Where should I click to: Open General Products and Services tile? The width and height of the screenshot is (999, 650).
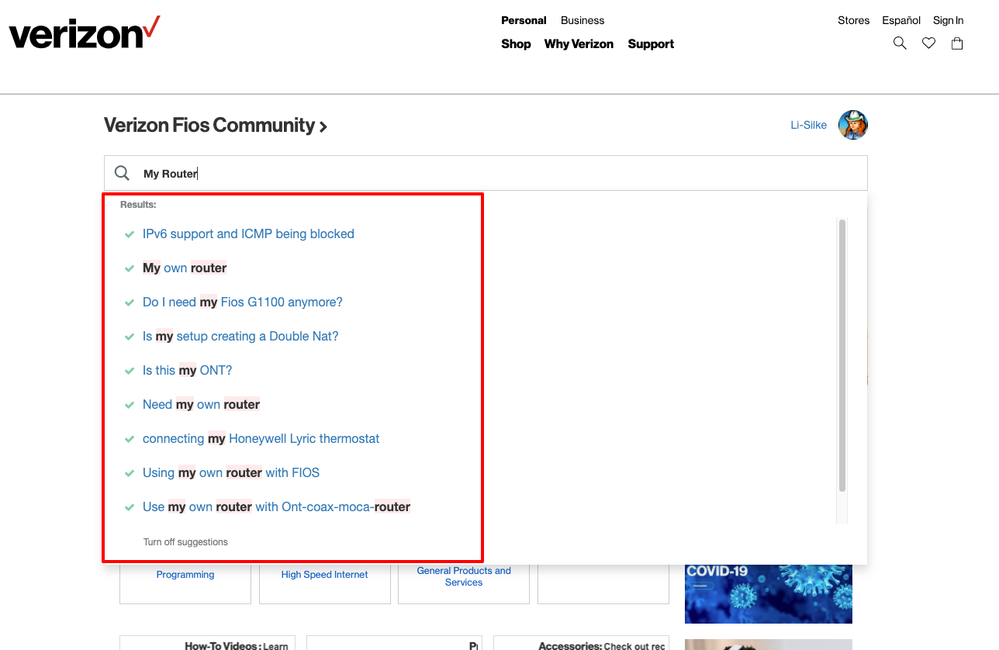[x=464, y=576]
